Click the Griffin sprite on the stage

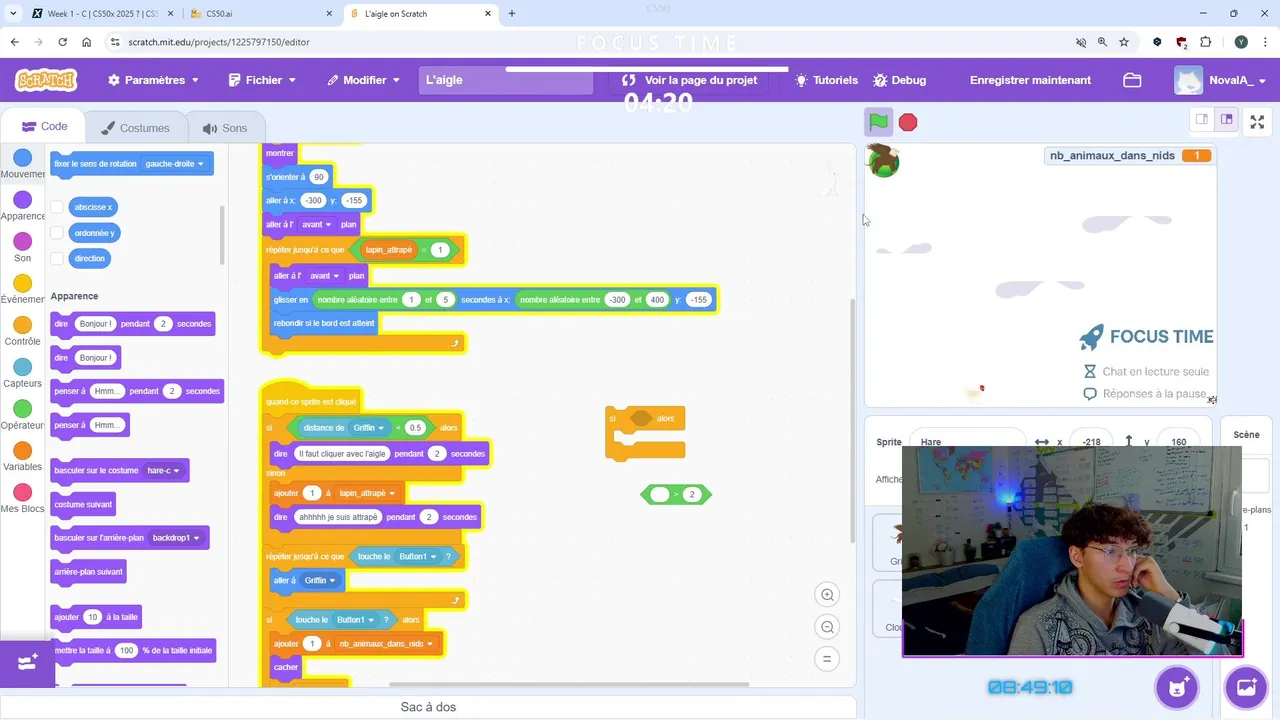(883, 160)
